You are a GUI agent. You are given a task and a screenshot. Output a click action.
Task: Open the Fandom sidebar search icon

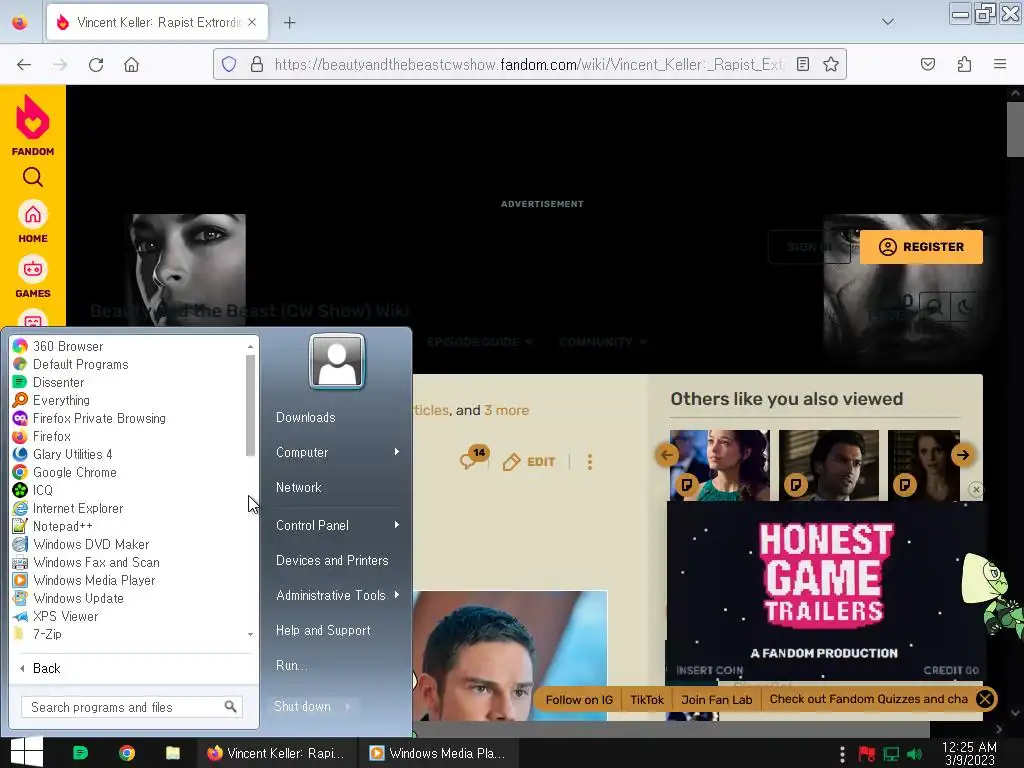point(33,177)
